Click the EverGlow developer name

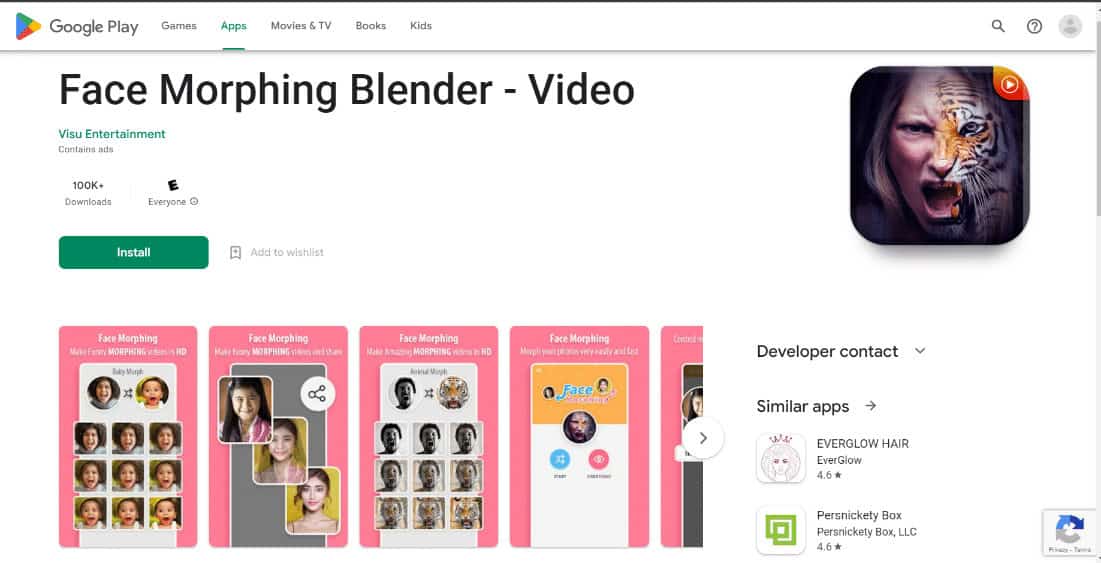[x=839, y=461]
